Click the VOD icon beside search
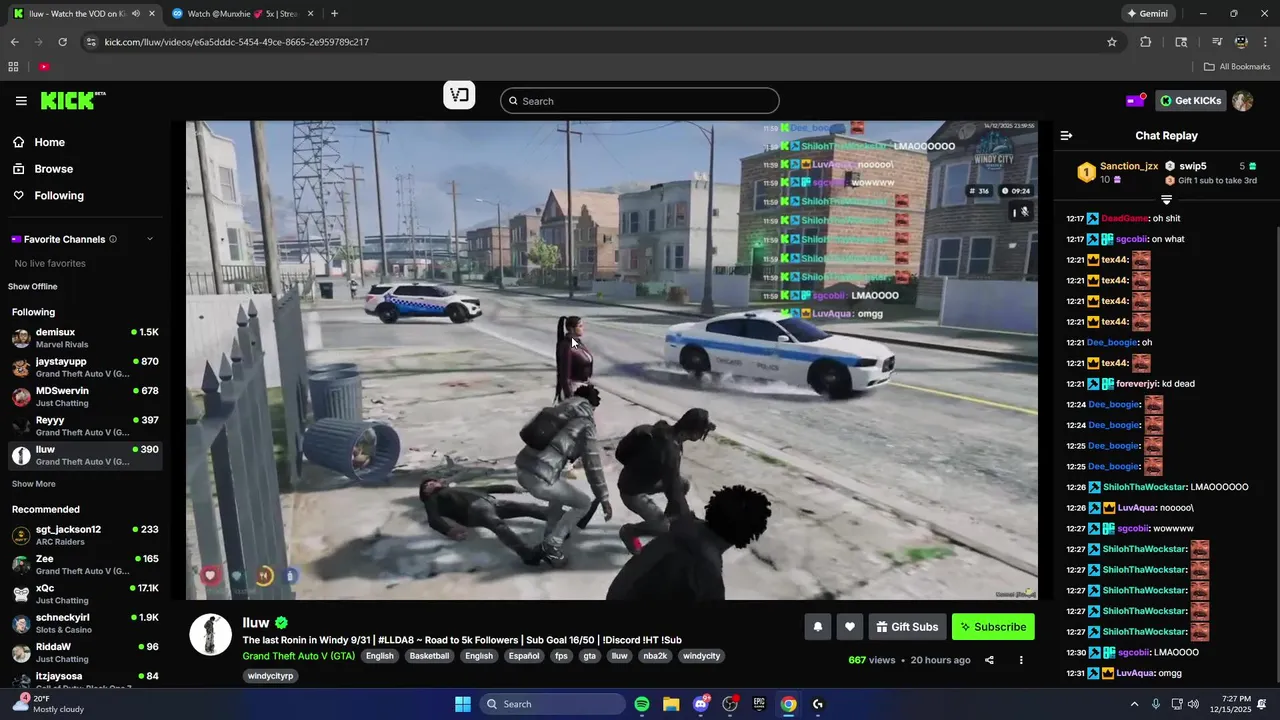This screenshot has height=720, width=1280. click(459, 95)
